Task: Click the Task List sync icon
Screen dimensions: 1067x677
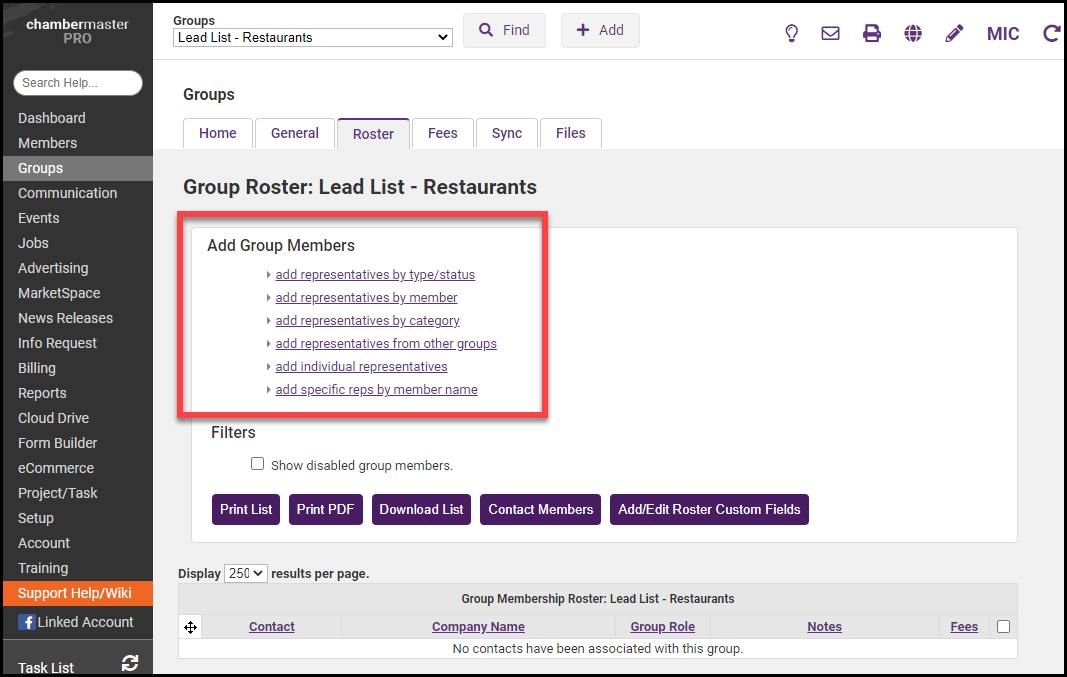Action: coord(130,663)
